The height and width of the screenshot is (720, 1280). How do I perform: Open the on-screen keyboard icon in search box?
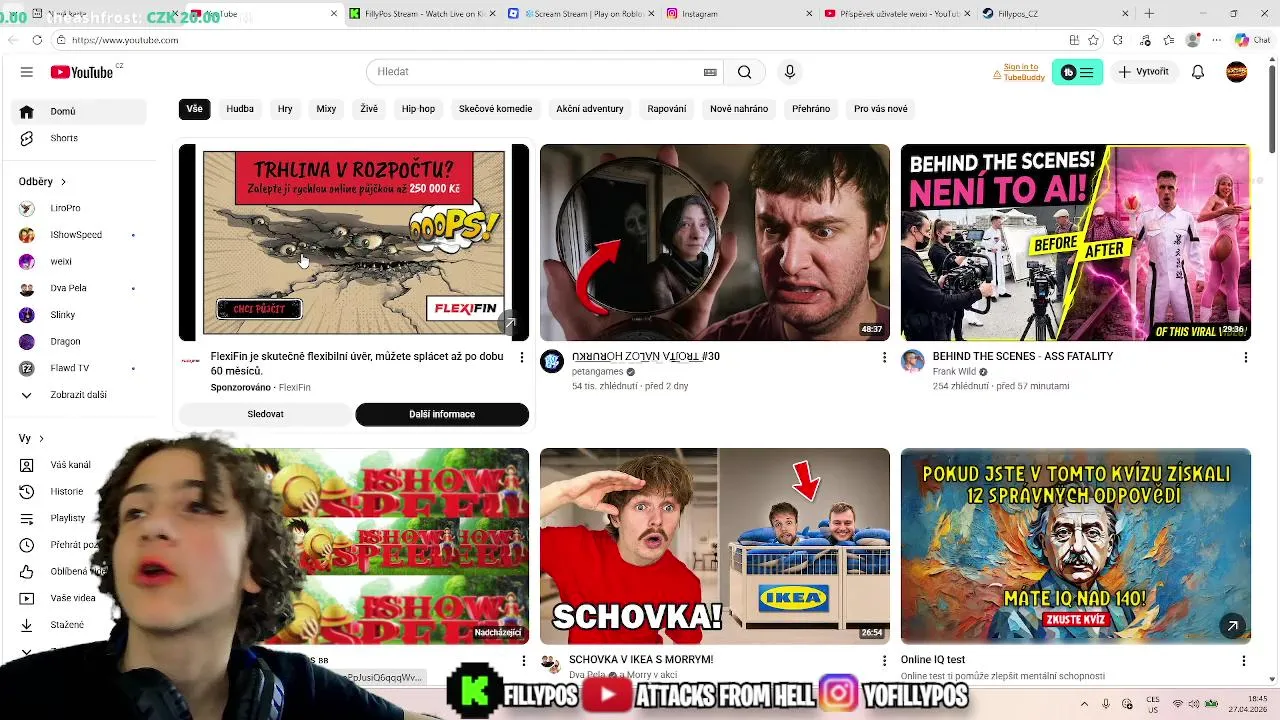[710, 72]
